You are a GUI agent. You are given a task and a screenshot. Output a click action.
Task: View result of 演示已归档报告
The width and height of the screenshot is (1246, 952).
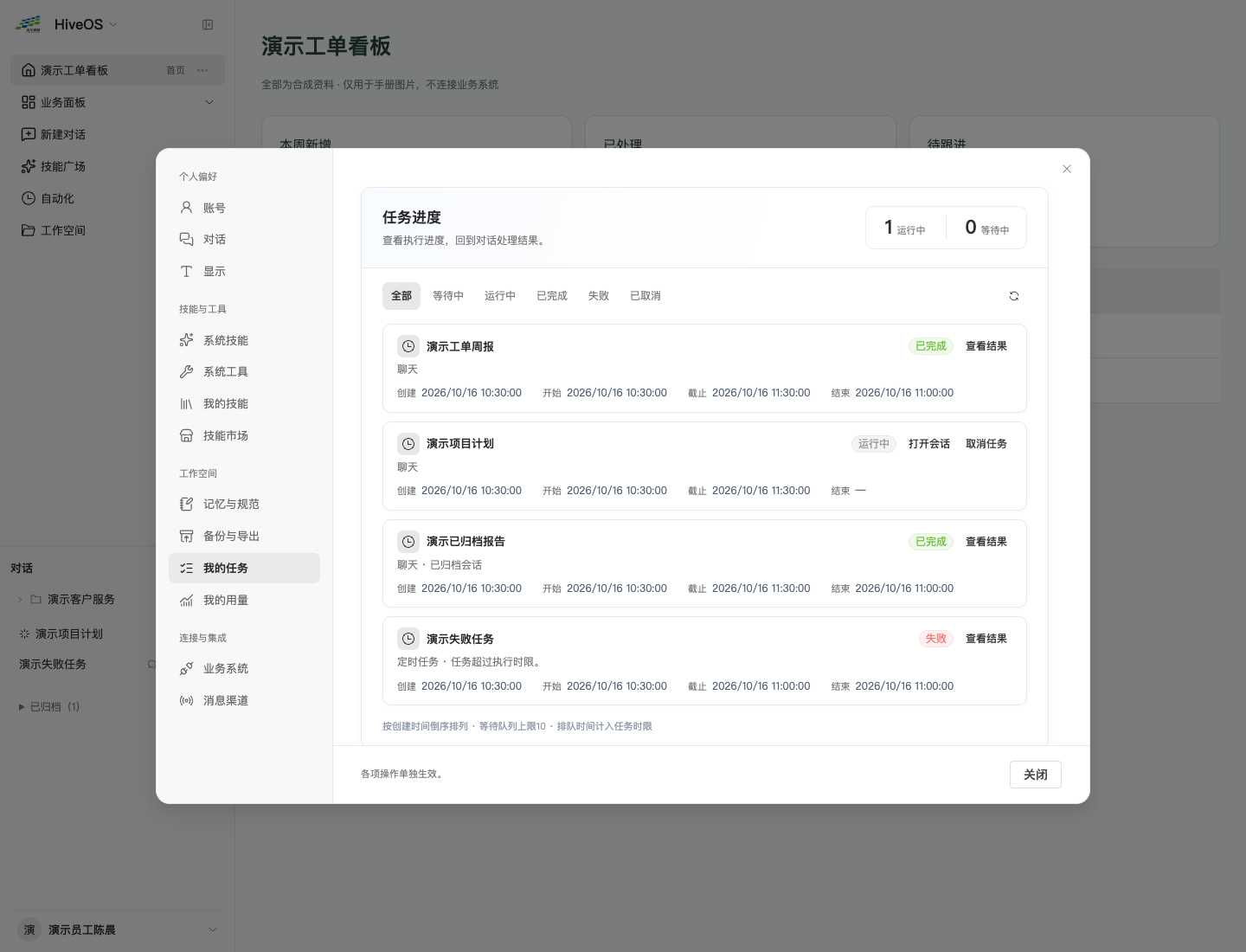pyautogui.click(x=986, y=542)
